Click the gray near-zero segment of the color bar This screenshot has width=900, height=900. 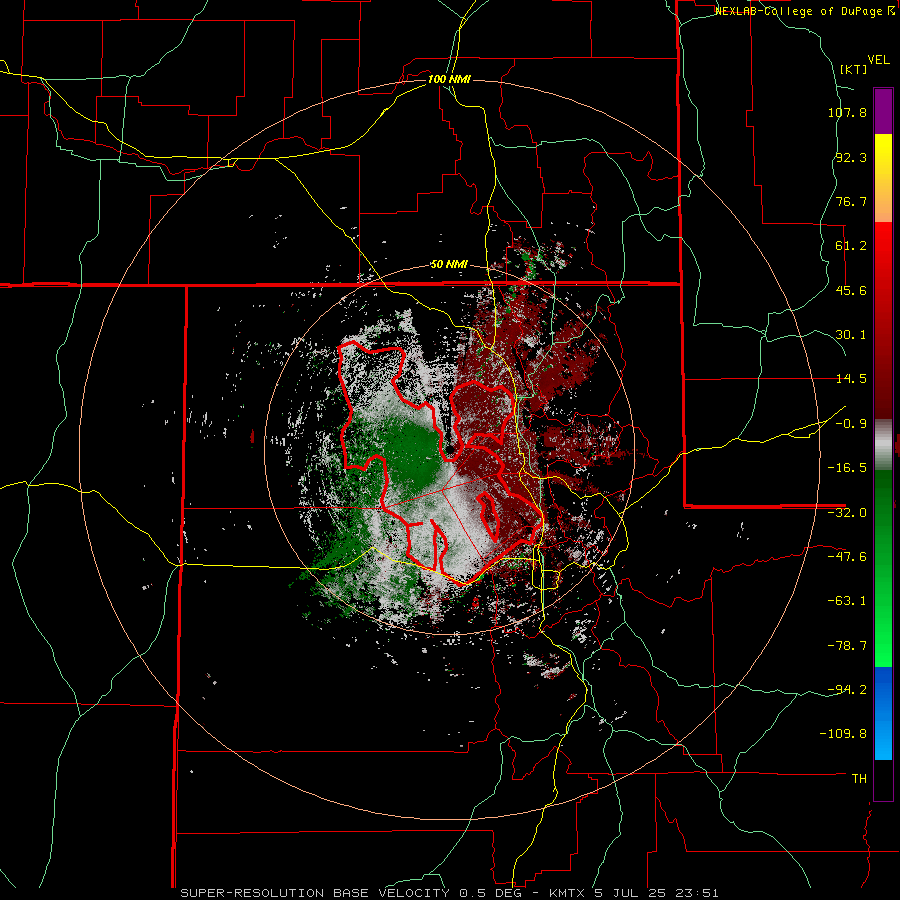tap(883, 445)
